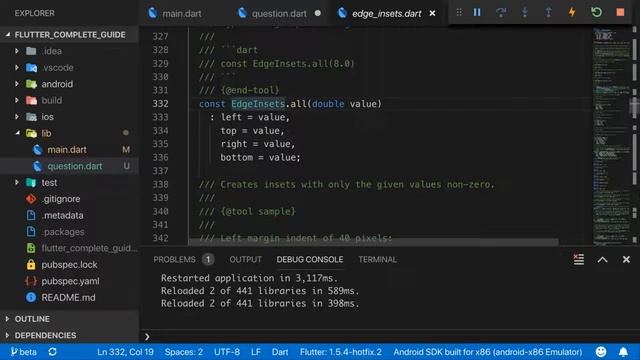Screen dimensions: 640x360
Task: Click the EdgeInsets identifier on line 332
Action: pos(258,104)
